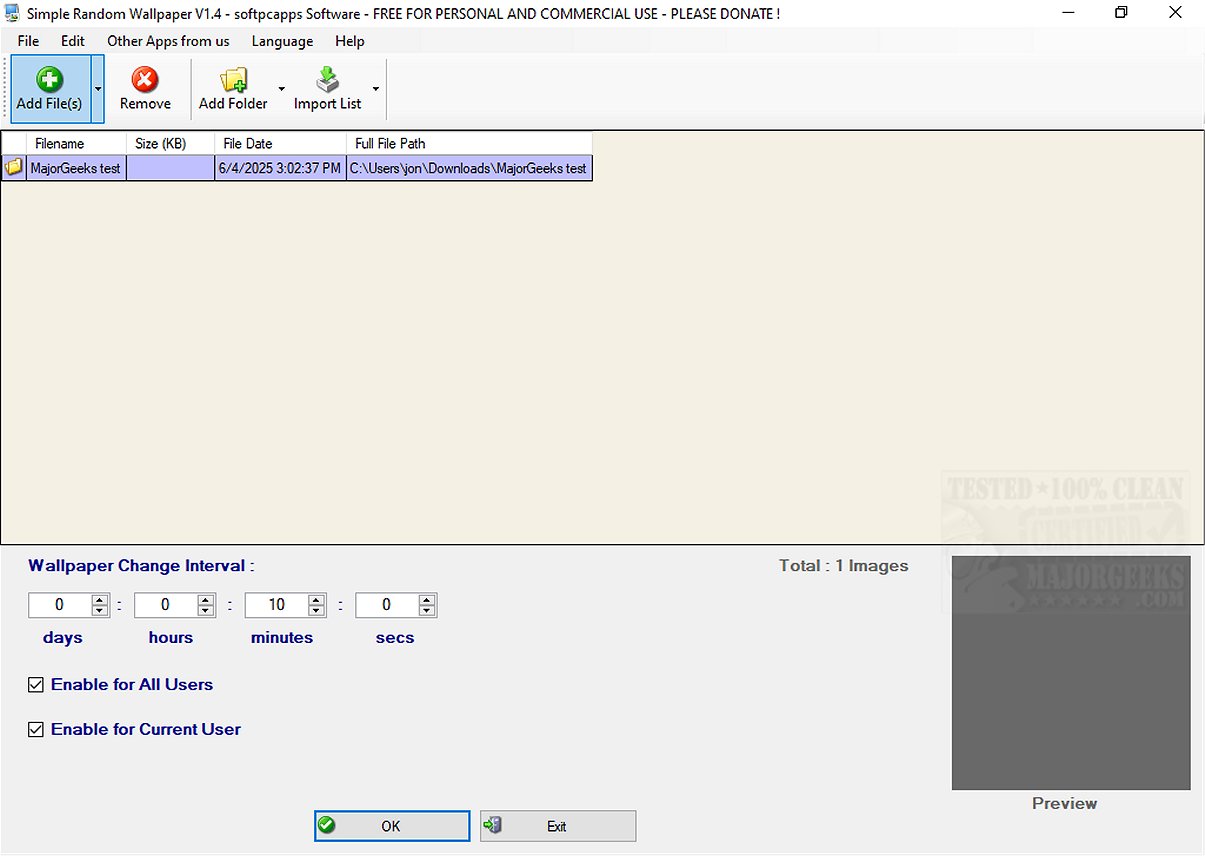This screenshot has width=1205, height=856.
Task: Toggle Enable for All Users checkbox
Action: point(36,685)
